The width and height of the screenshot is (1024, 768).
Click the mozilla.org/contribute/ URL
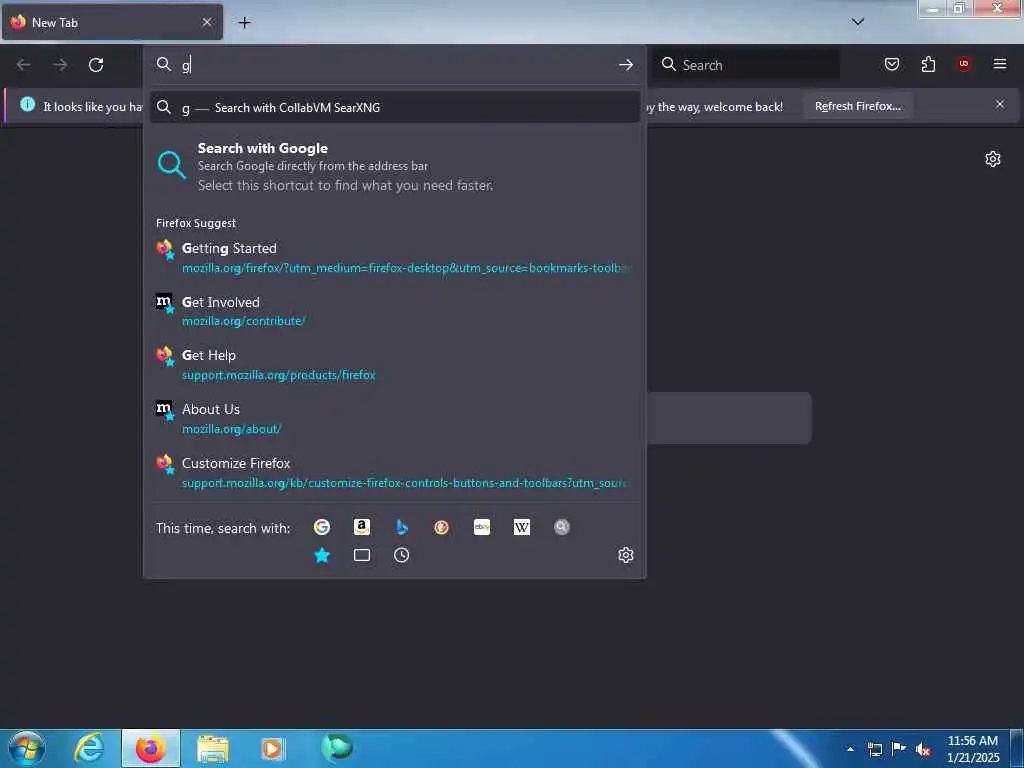coord(244,321)
